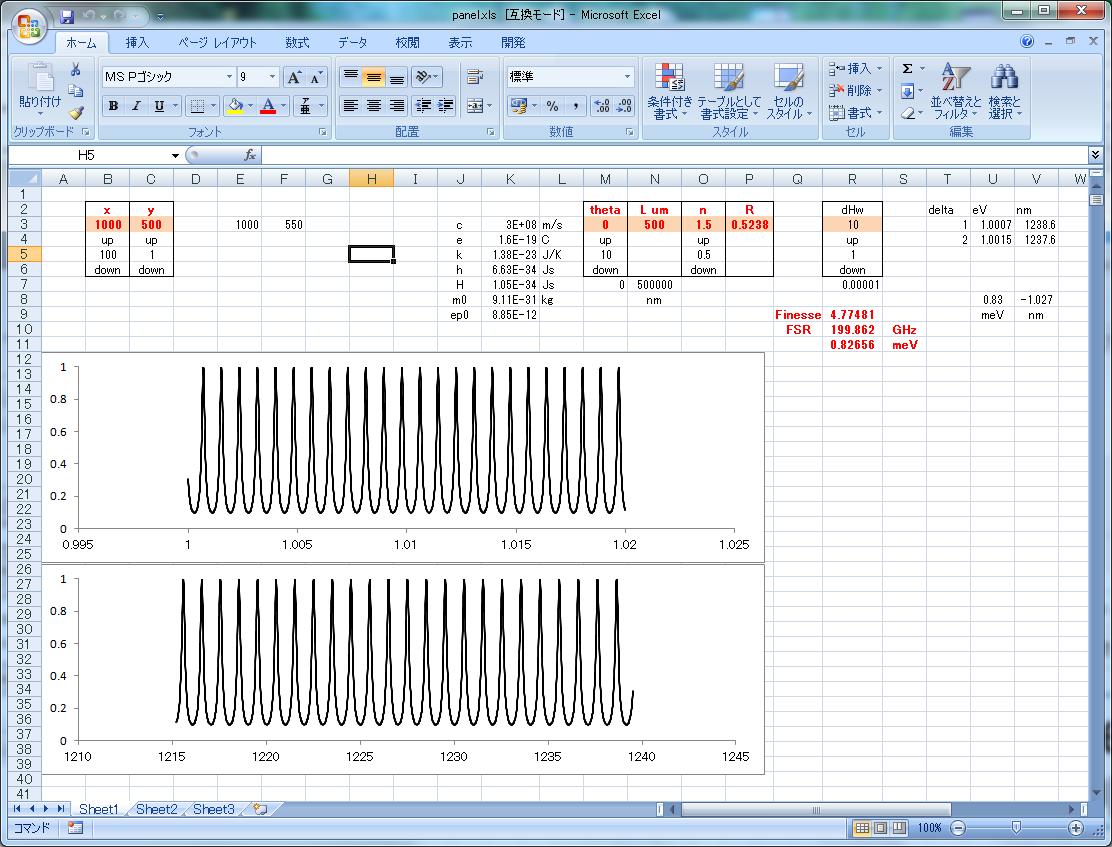Image resolution: width=1112 pixels, height=847 pixels.
Task: Select the Format Painter brush icon
Action: pos(76,113)
